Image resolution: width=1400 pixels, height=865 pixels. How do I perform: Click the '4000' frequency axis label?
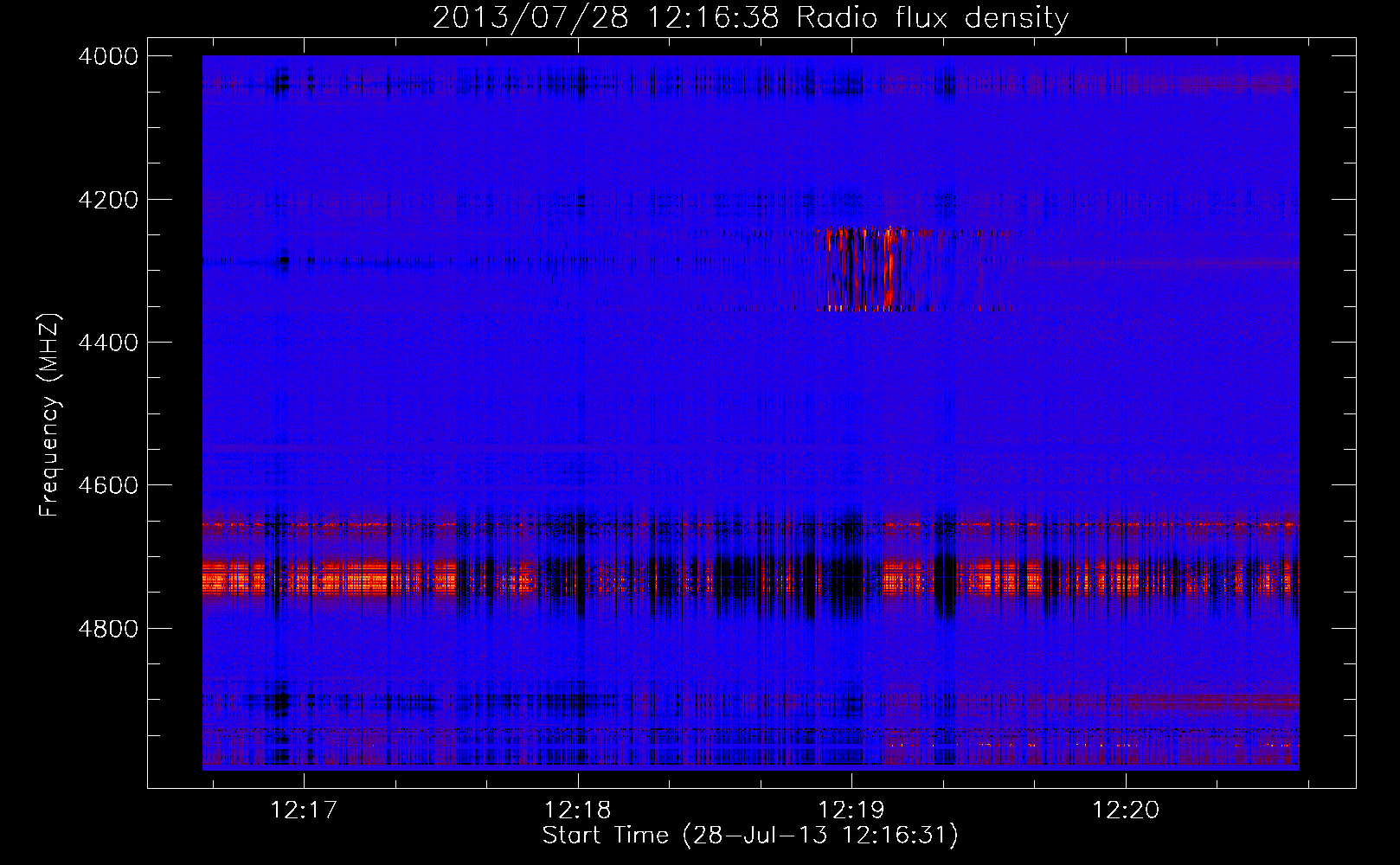[x=108, y=56]
